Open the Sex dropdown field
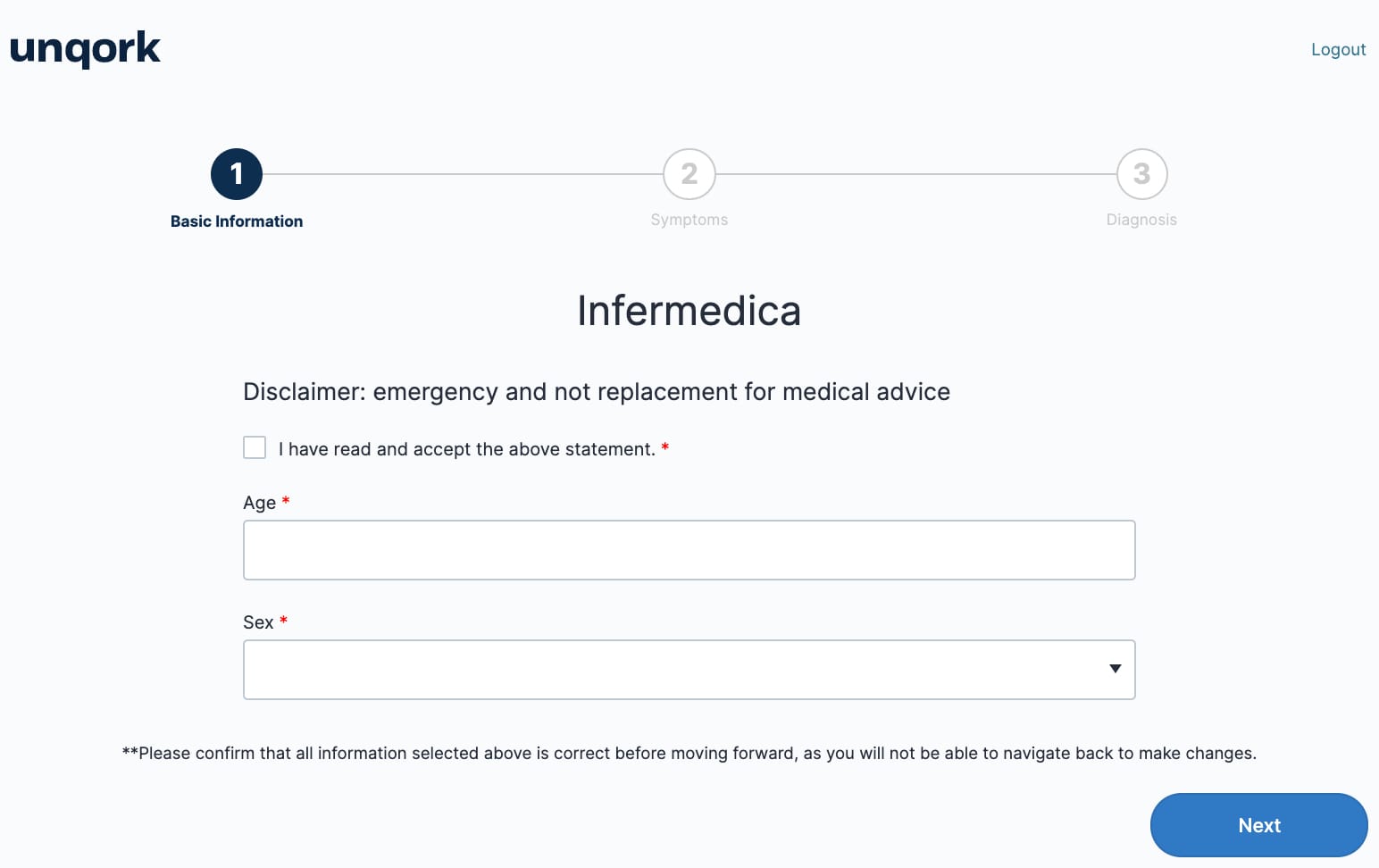 [689, 670]
